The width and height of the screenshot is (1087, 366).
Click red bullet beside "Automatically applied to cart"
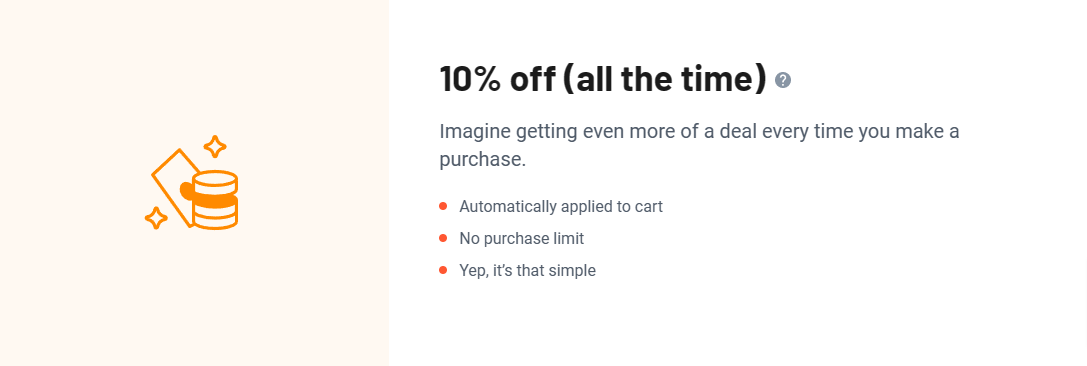(x=443, y=206)
